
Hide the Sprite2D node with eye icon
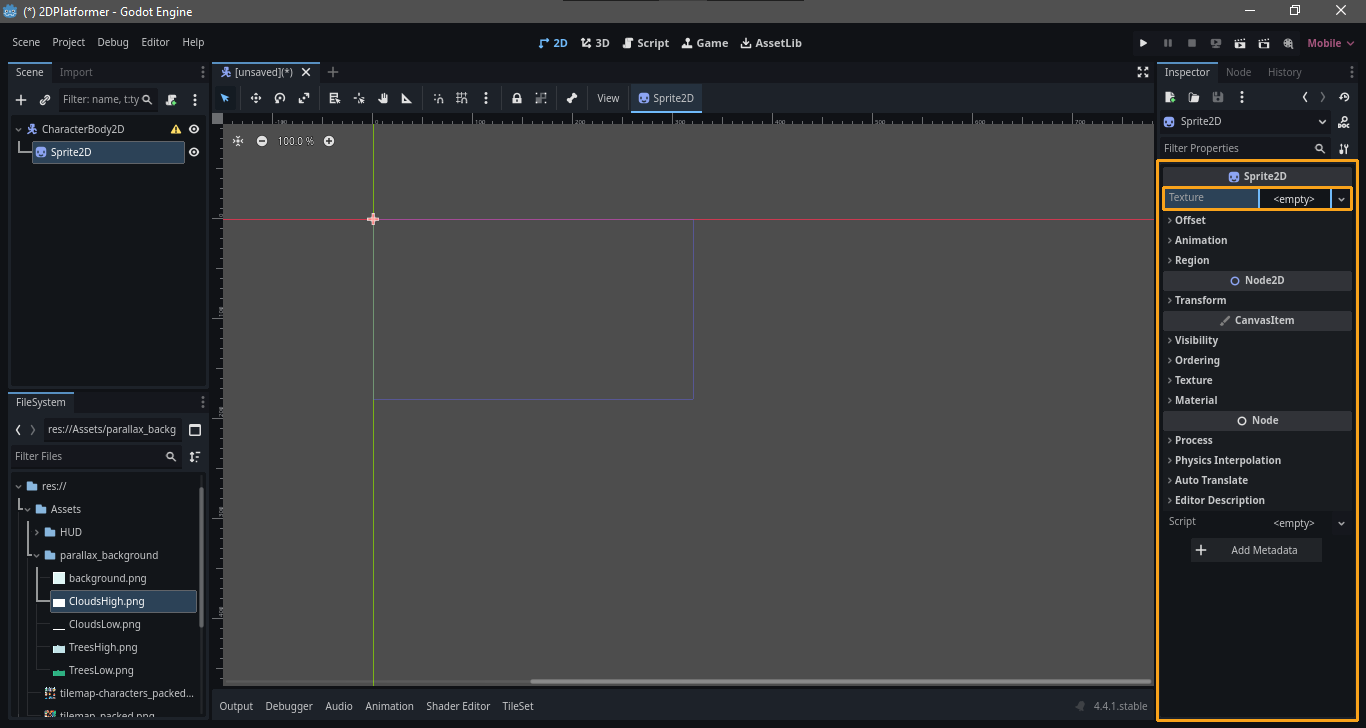click(x=194, y=152)
